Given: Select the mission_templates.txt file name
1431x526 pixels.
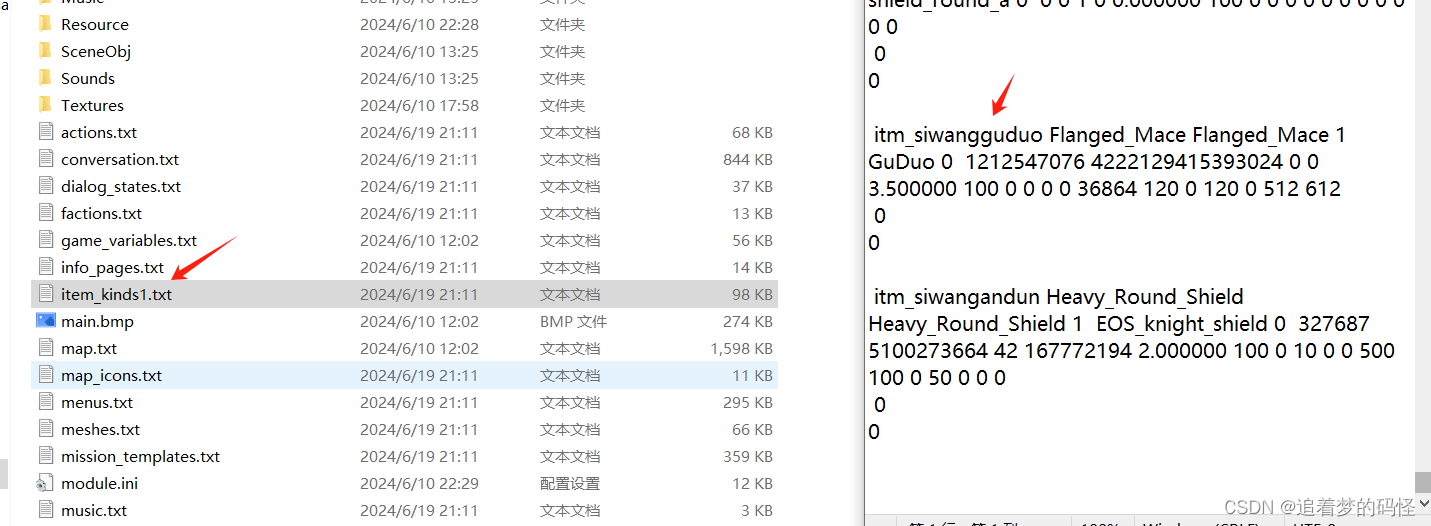Looking at the screenshot, I should 141,456.
